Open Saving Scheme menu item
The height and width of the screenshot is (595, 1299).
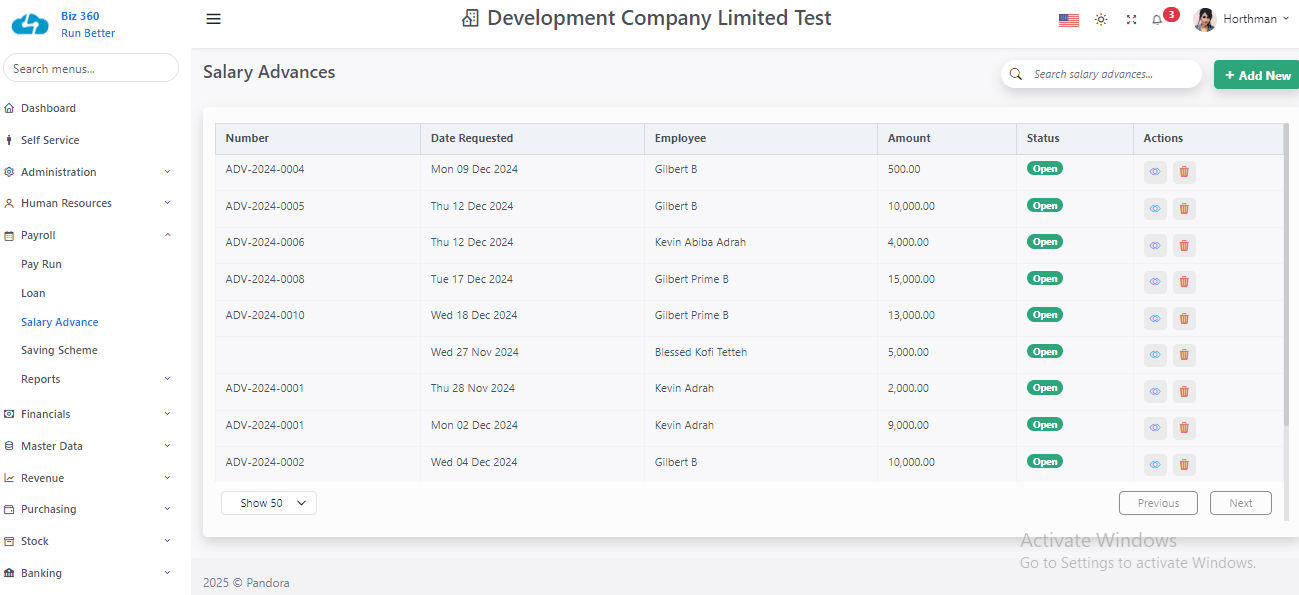pos(59,350)
